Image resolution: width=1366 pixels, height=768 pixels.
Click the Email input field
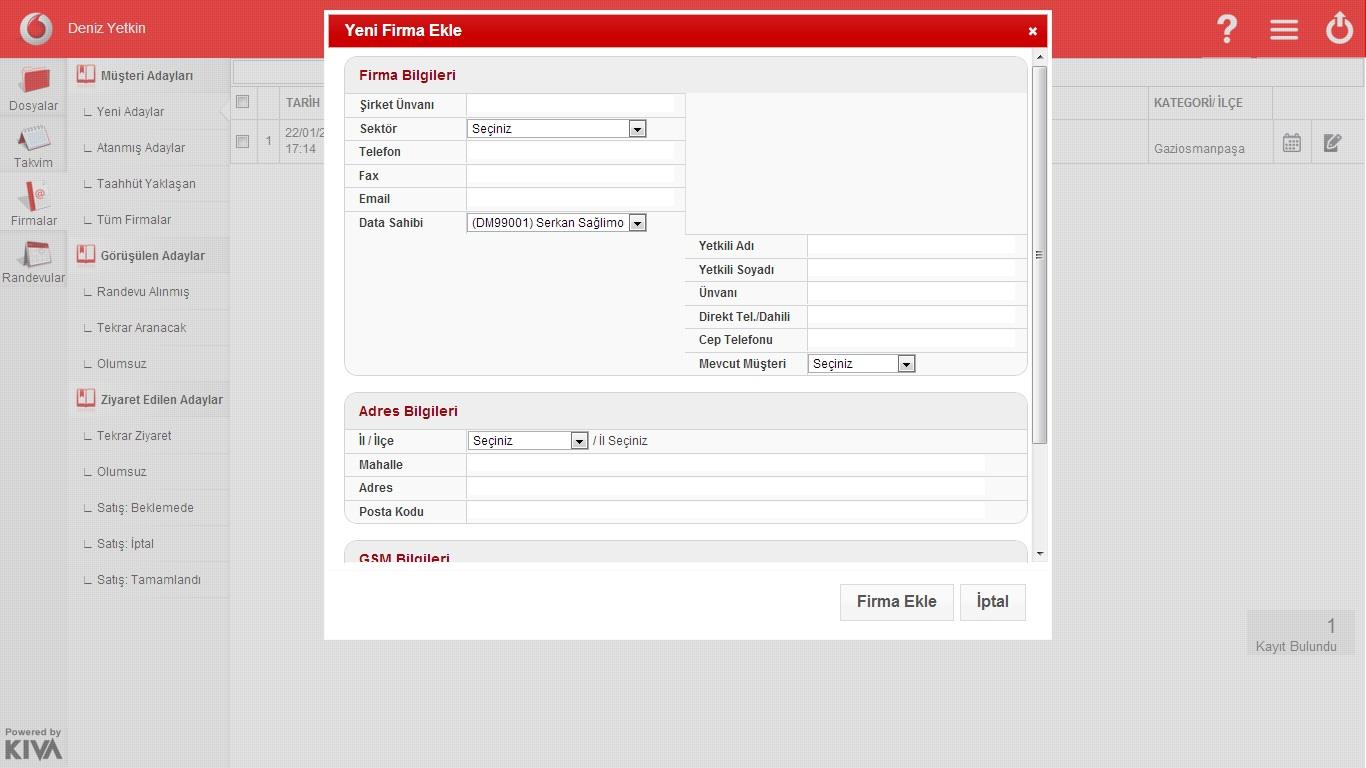(x=570, y=199)
